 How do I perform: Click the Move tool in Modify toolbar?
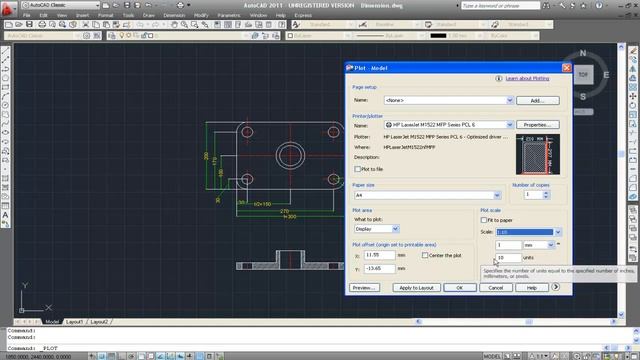633,96
